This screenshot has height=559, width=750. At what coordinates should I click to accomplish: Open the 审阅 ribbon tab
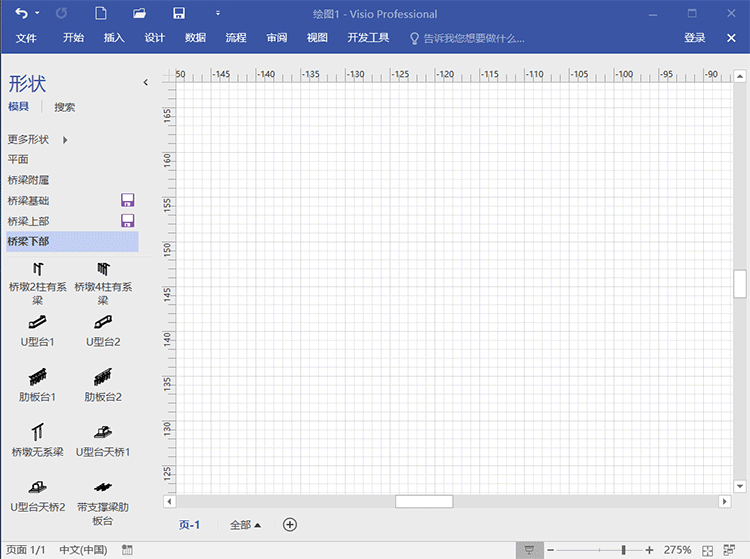pyautogui.click(x=276, y=38)
